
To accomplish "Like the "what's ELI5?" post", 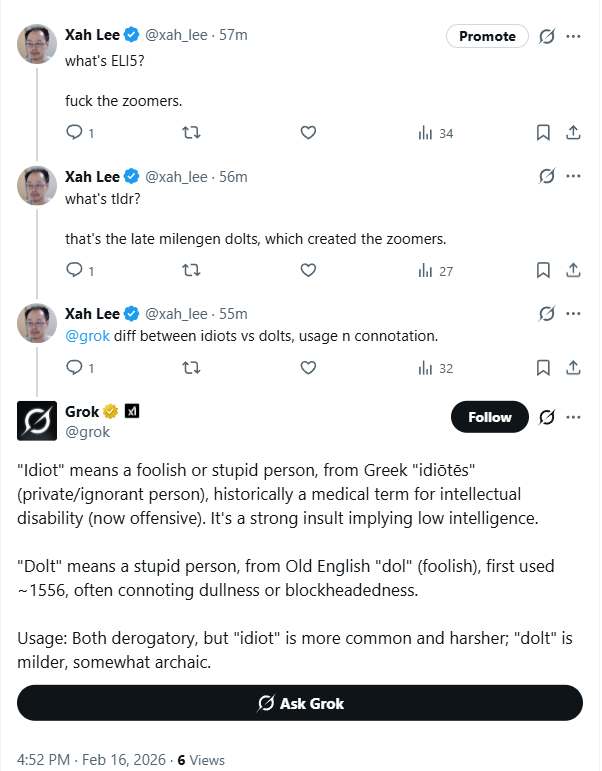I will (308, 132).
